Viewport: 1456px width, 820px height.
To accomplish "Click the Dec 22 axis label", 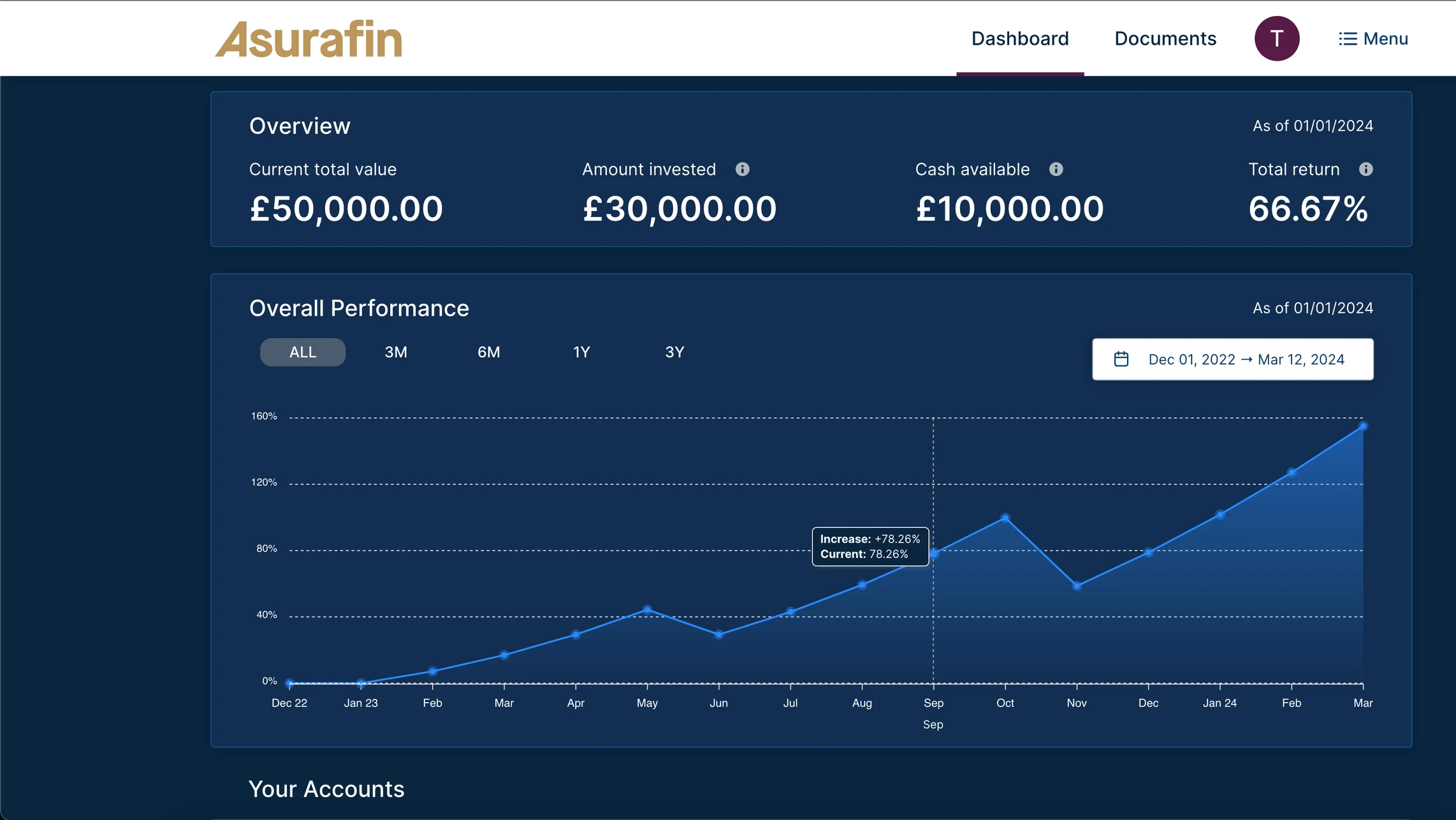I will 289,703.
